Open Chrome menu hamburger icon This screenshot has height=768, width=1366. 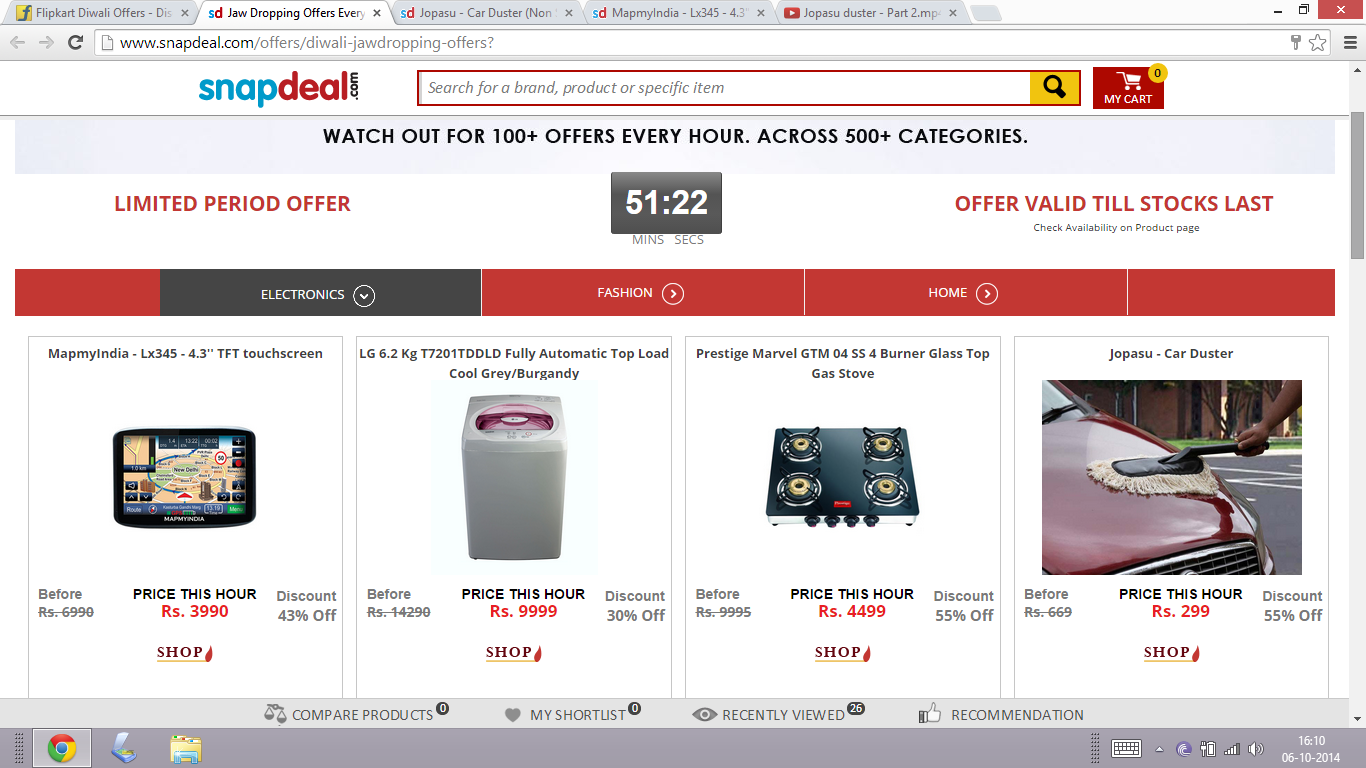(1346, 43)
